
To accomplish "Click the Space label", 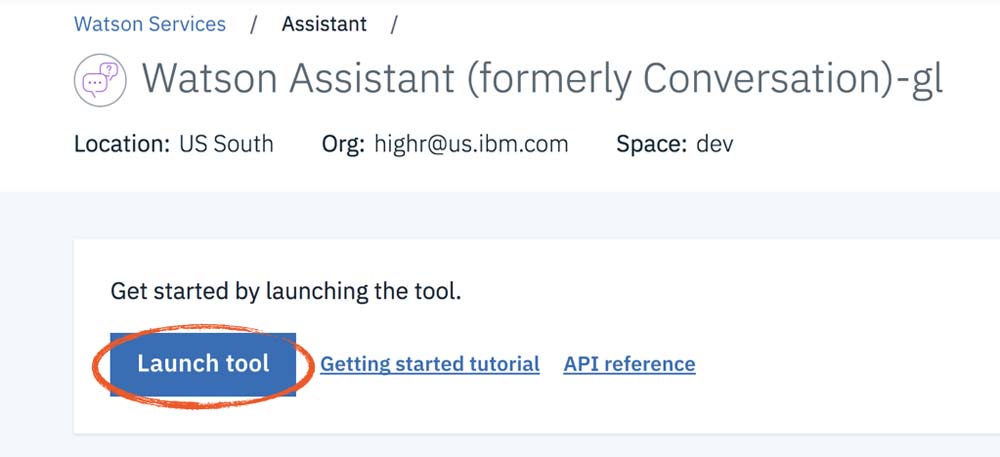I will tap(651, 144).
